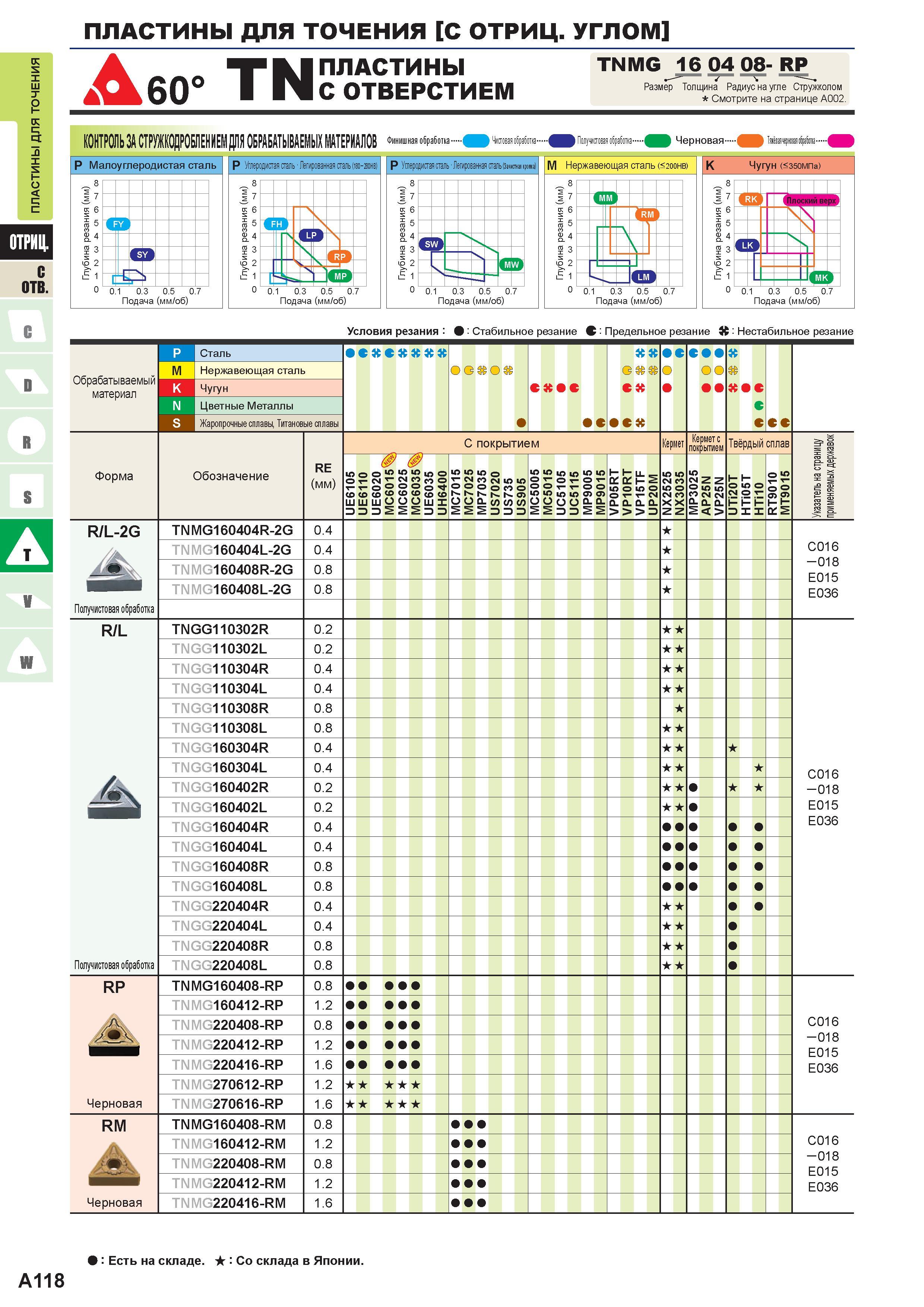This screenshot has width=924, height=1307.
Task: Click the TNMG160408L-2G designation
Action: tap(231, 590)
